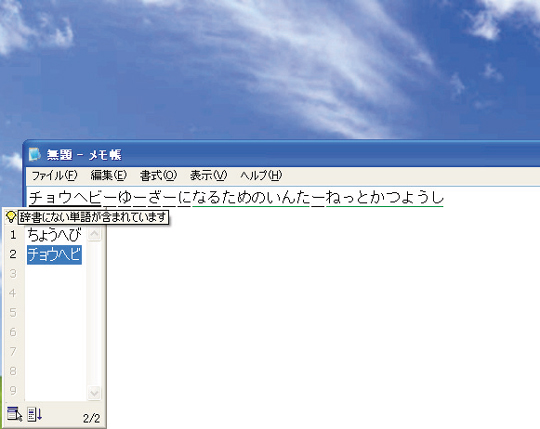Click inside the empty Notepad text area

[320, 310]
